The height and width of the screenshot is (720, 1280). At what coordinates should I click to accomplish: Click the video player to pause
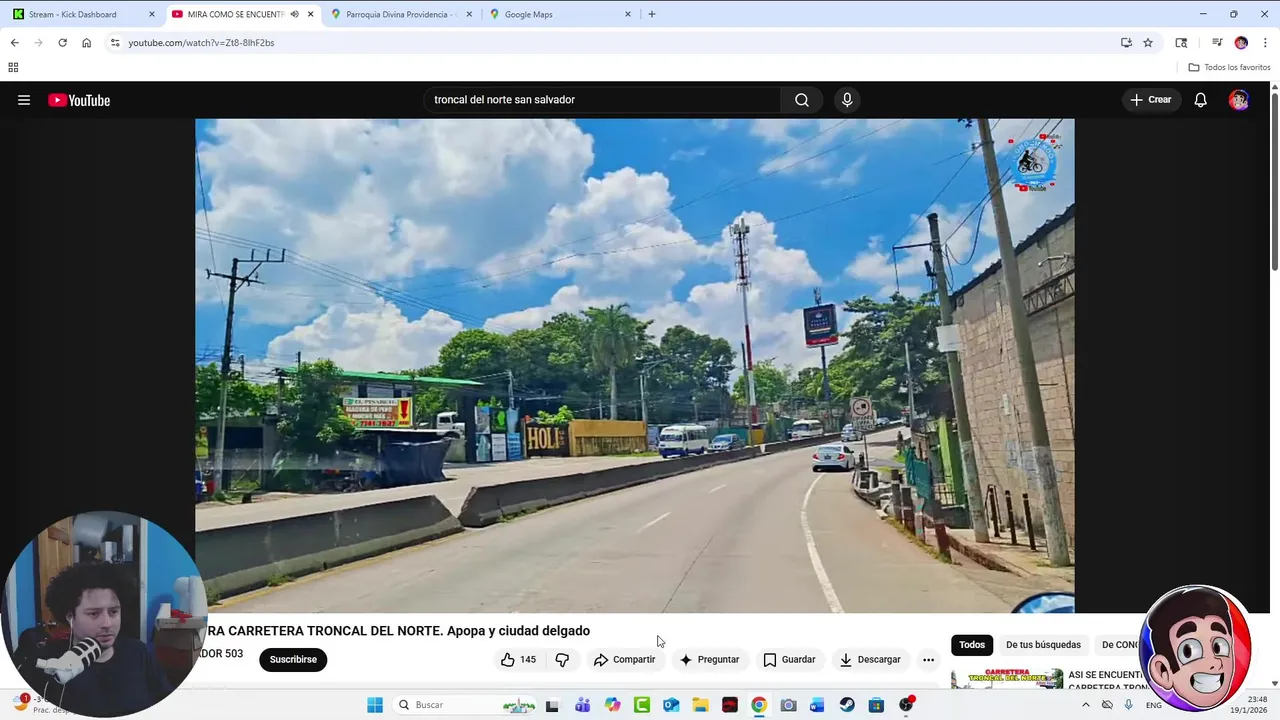634,366
